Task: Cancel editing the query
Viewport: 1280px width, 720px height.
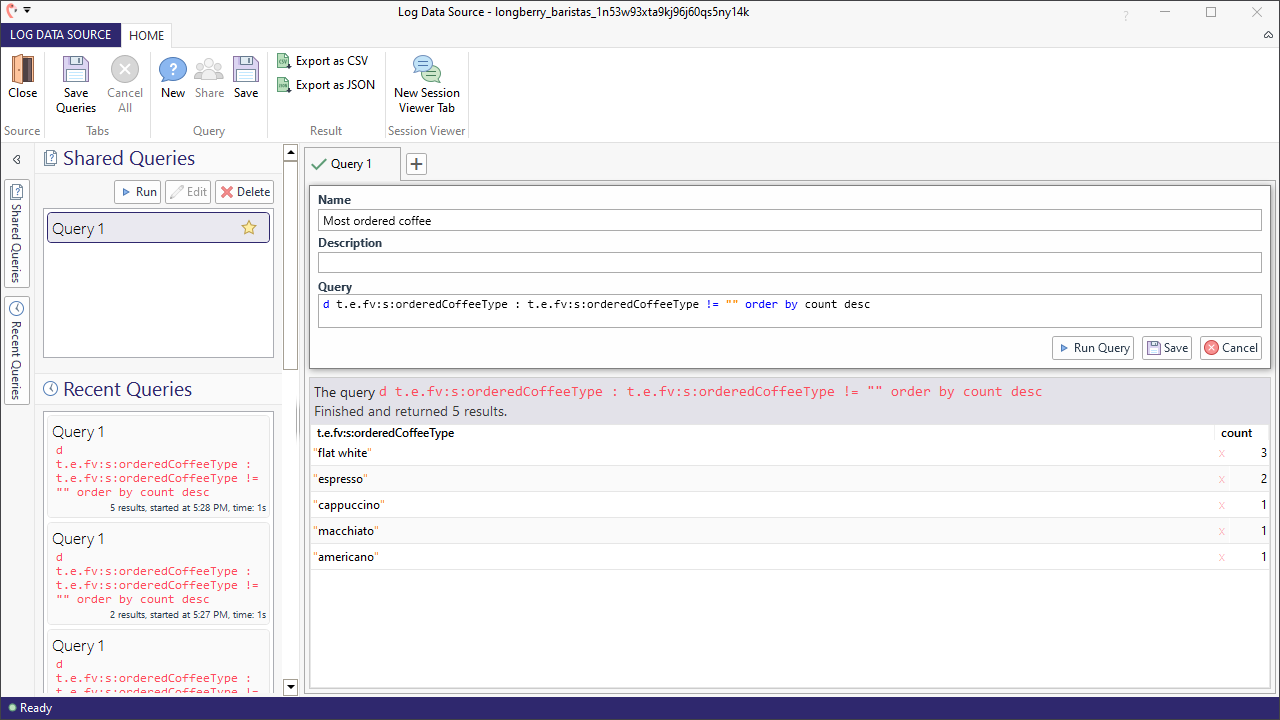Action: [x=1230, y=348]
